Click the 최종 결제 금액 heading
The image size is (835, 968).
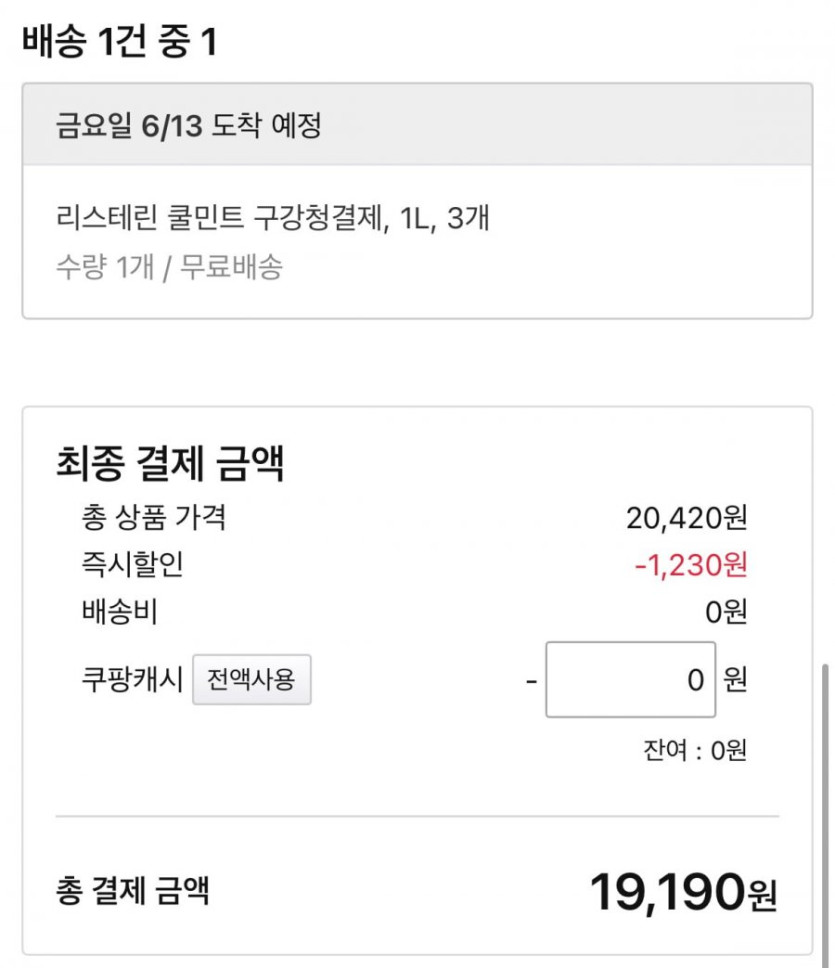170,465
